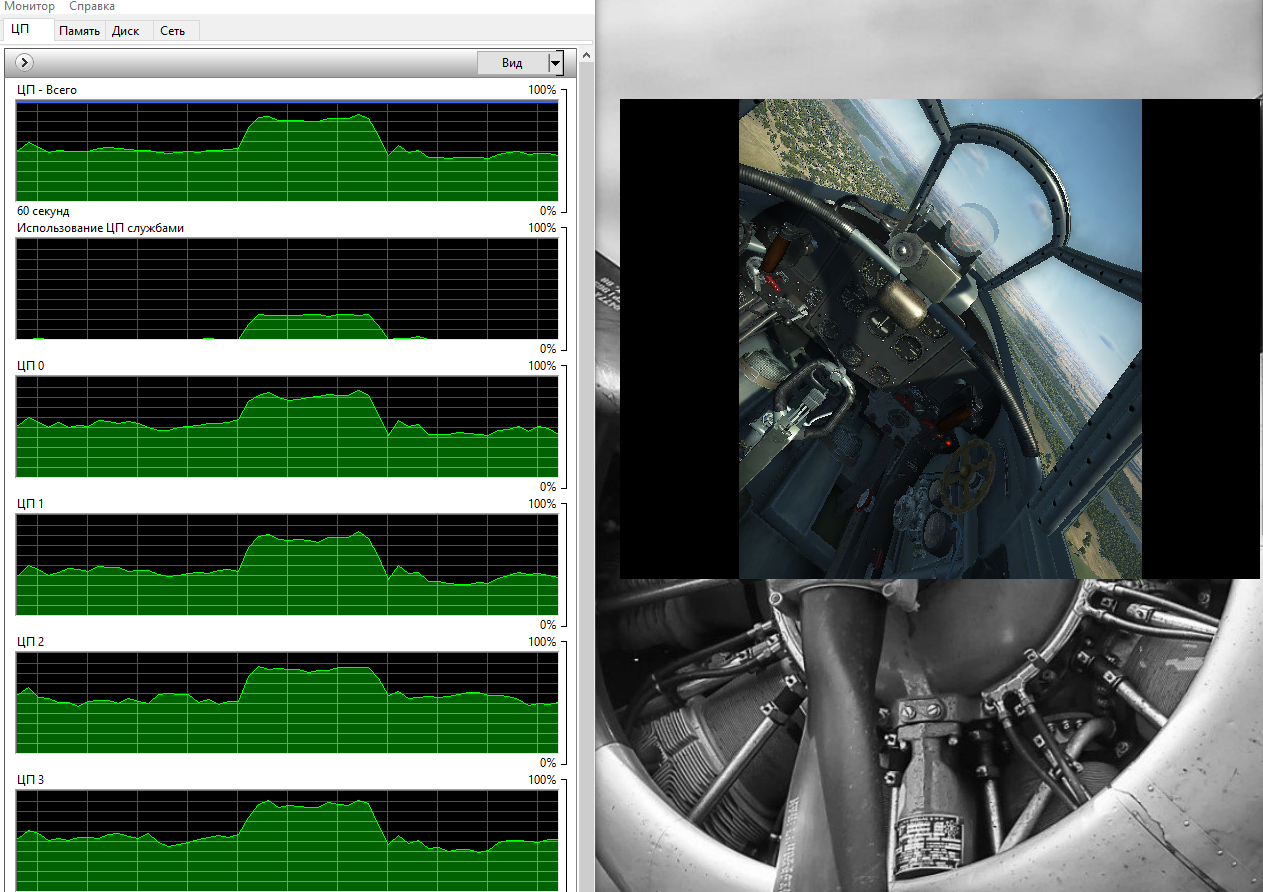Select the ЦП 1 core graph
1263x892 pixels.
(x=287, y=565)
